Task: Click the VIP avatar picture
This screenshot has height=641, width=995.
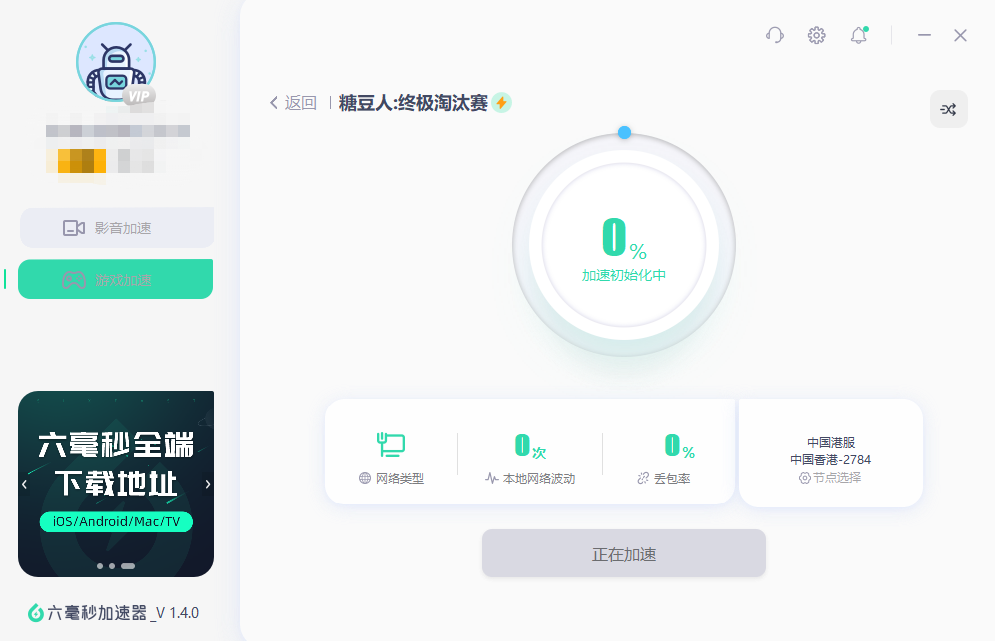Action: [115, 61]
